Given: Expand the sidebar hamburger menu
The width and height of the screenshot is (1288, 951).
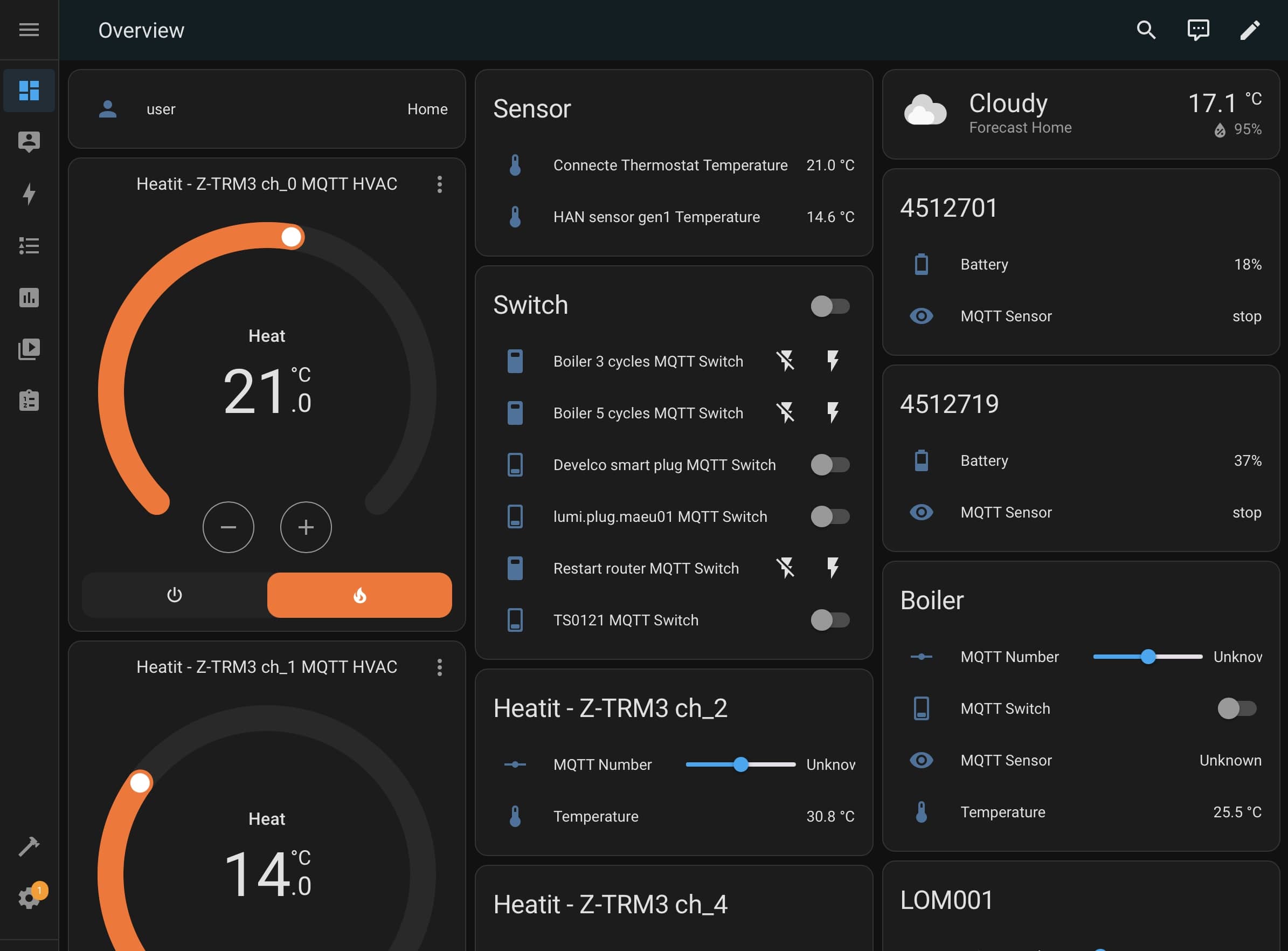Looking at the screenshot, I should click(x=29, y=30).
